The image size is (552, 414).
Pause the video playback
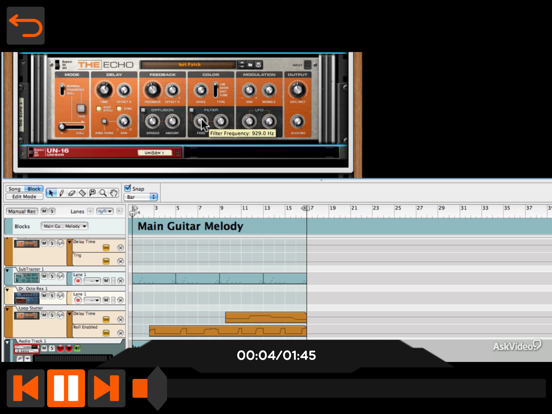pyautogui.click(x=66, y=388)
